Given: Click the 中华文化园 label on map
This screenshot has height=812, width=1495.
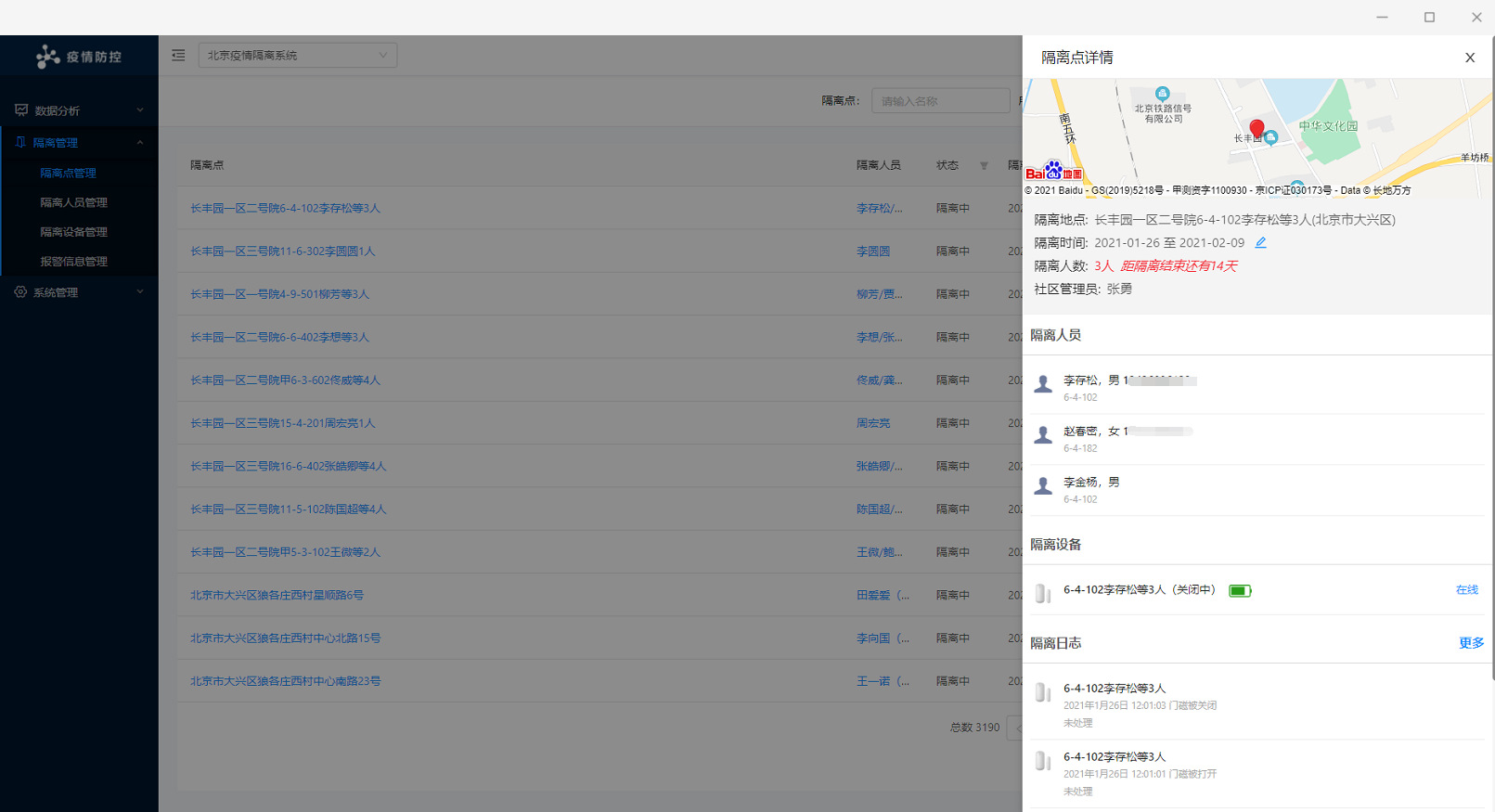Looking at the screenshot, I should 1328,126.
